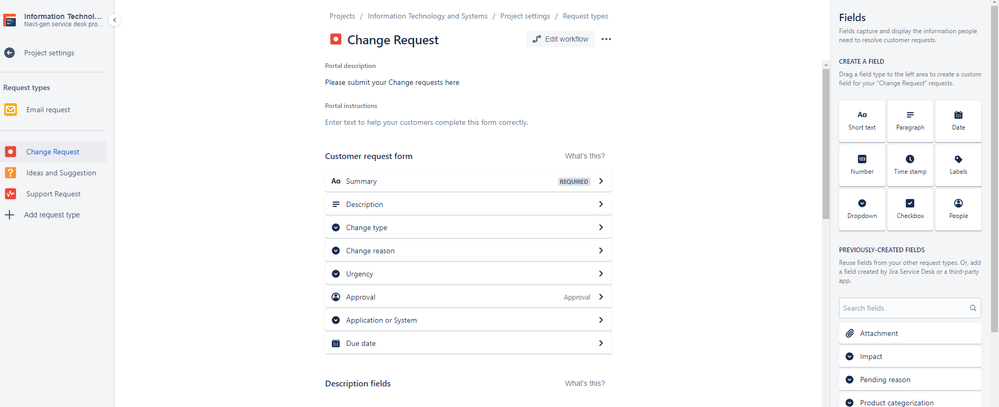The width and height of the screenshot is (999, 407).
Task: Select the Dropdown field type tile
Action: 862,209
